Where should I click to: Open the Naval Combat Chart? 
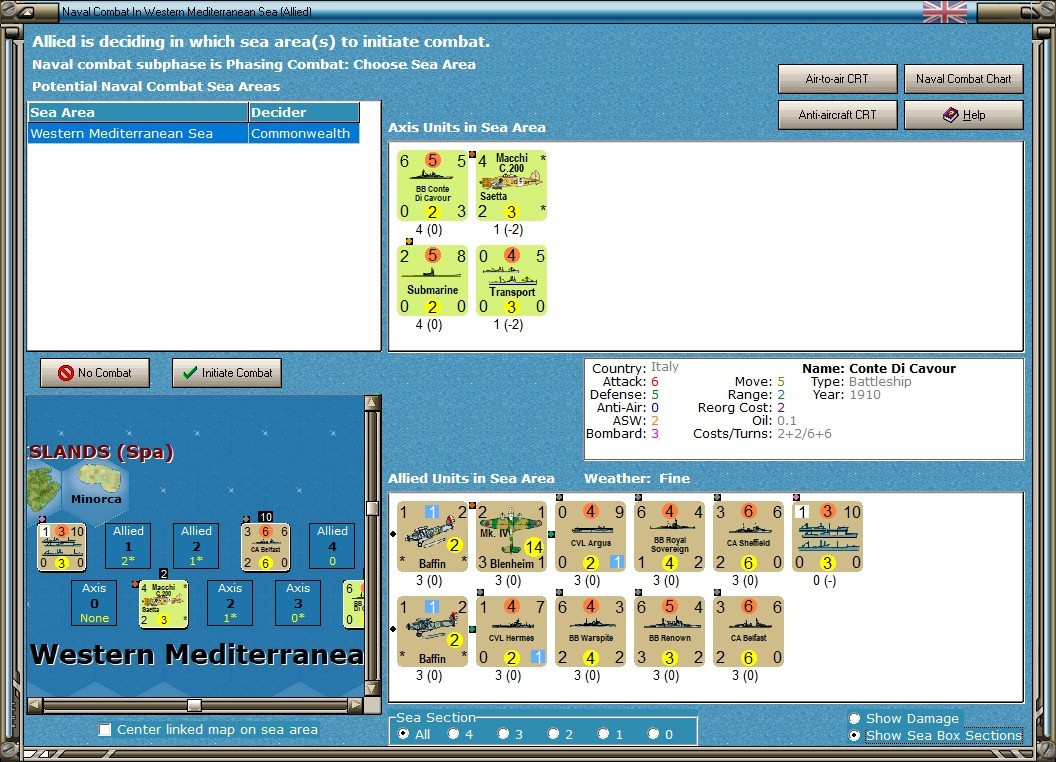(x=963, y=79)
